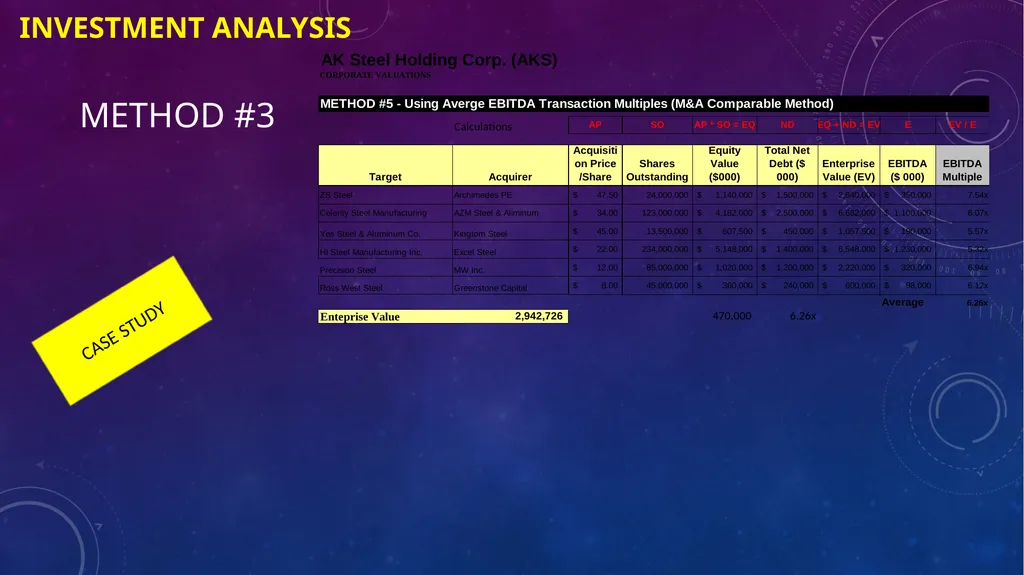Click the 234,000,000 shares outstanding cell

pos(657,250)
